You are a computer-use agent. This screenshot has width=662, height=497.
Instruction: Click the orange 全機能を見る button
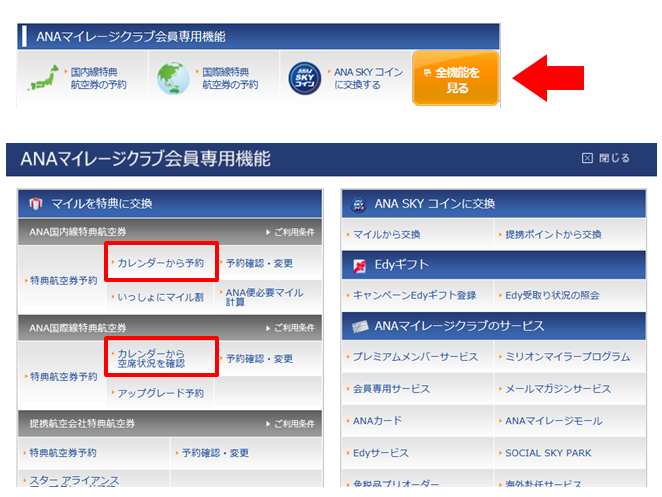point(456,79)
